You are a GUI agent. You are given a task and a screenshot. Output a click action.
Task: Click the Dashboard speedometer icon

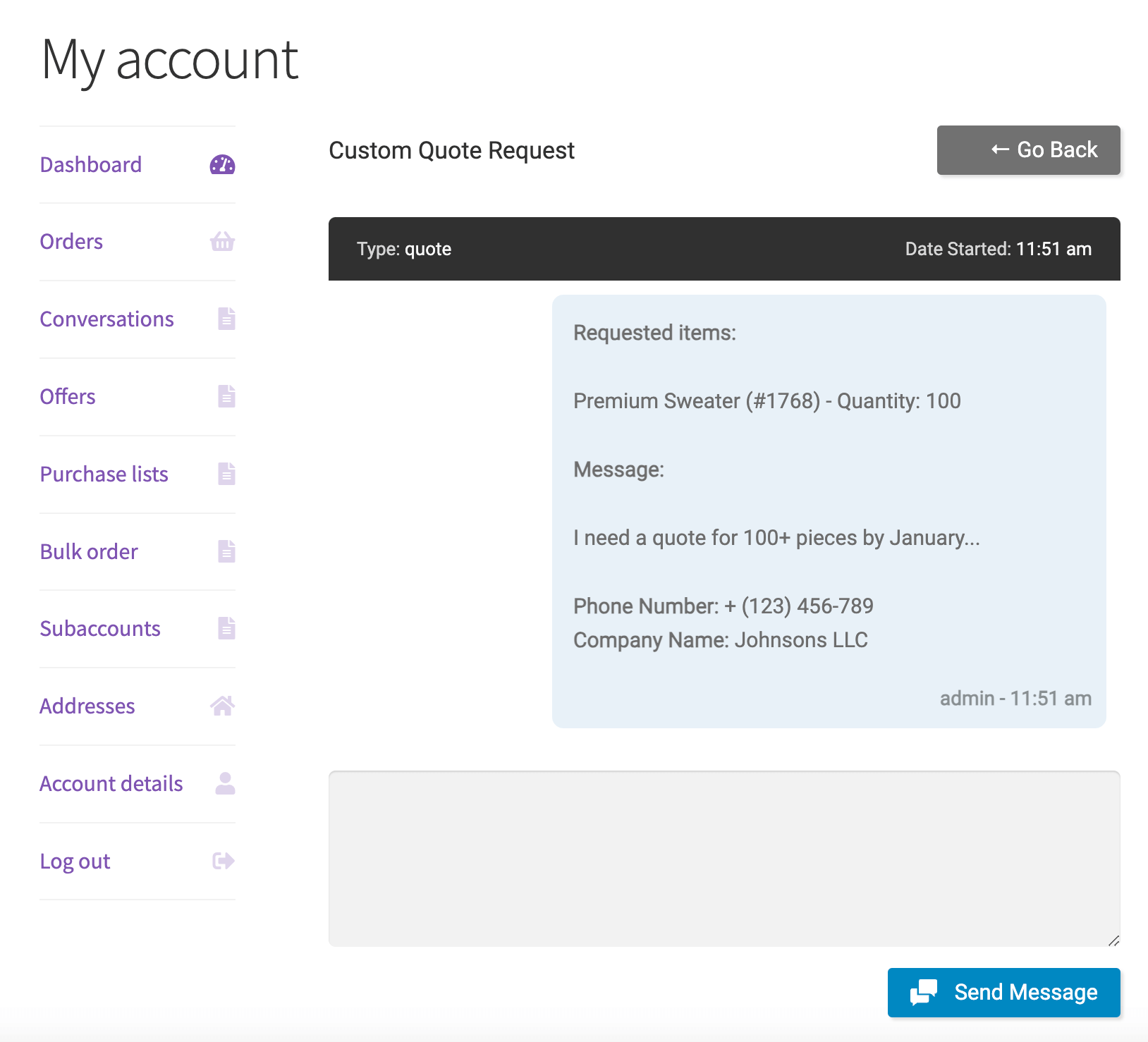click(x=222, y=165)
